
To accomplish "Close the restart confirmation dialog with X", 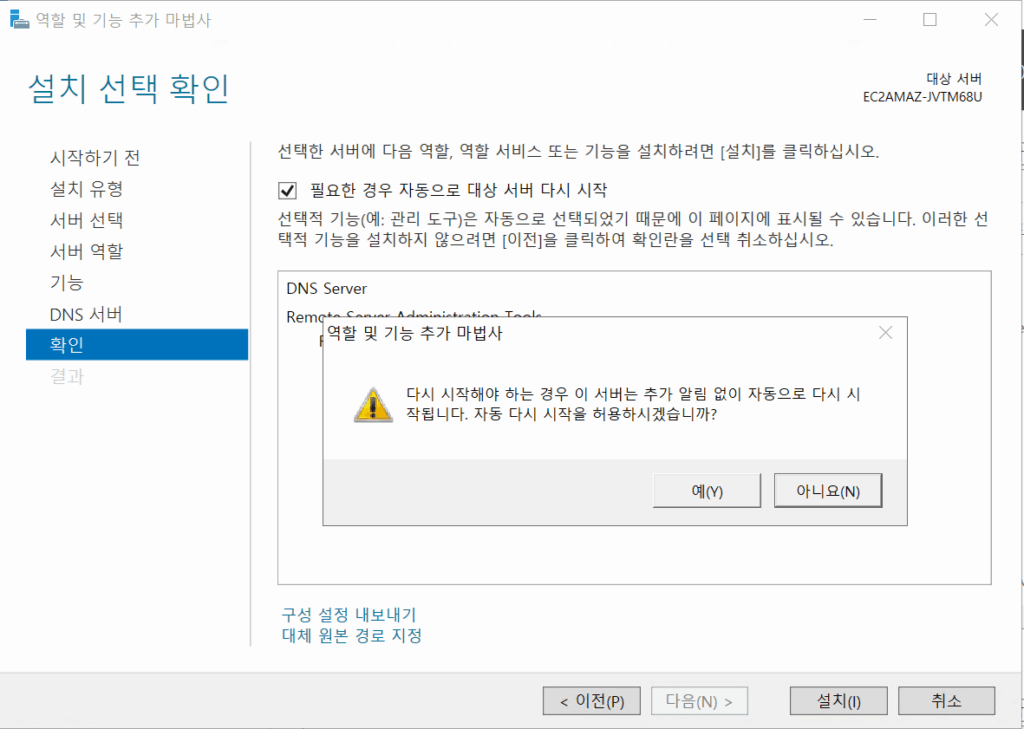I will pos(884,334).
